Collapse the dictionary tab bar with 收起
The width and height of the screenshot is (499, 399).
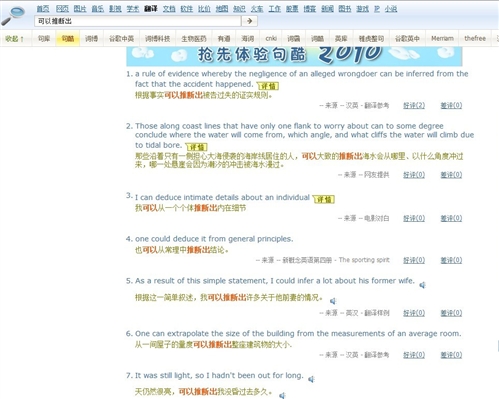pyautogui.click(x=14, y=39)
